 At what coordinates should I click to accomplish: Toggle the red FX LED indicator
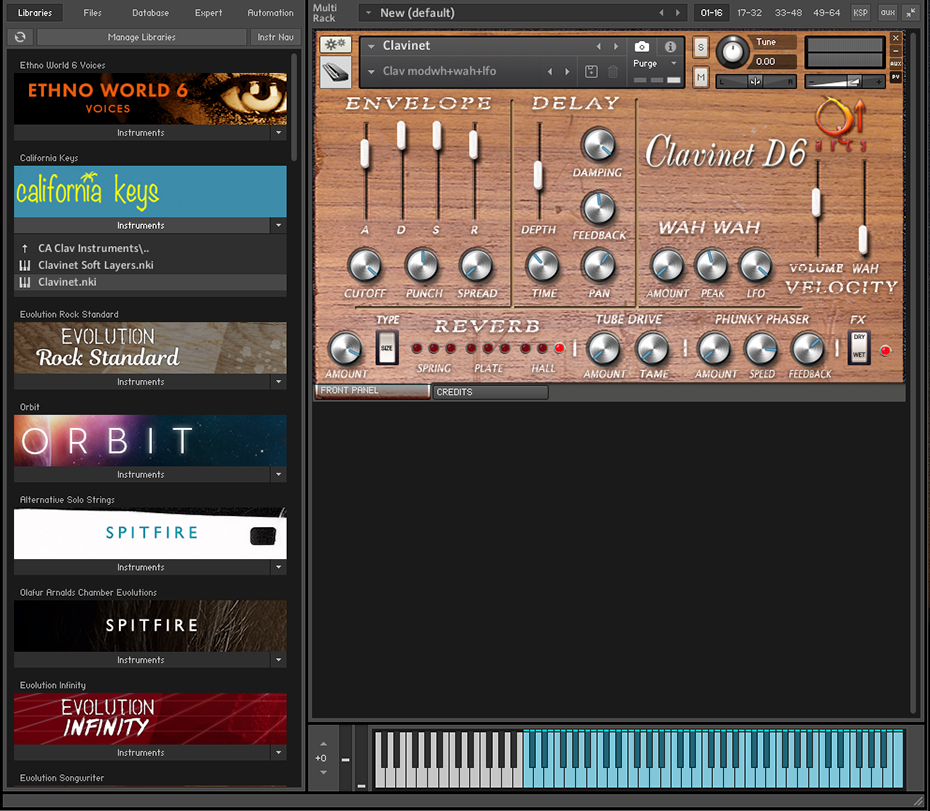[x=886, y=350]
